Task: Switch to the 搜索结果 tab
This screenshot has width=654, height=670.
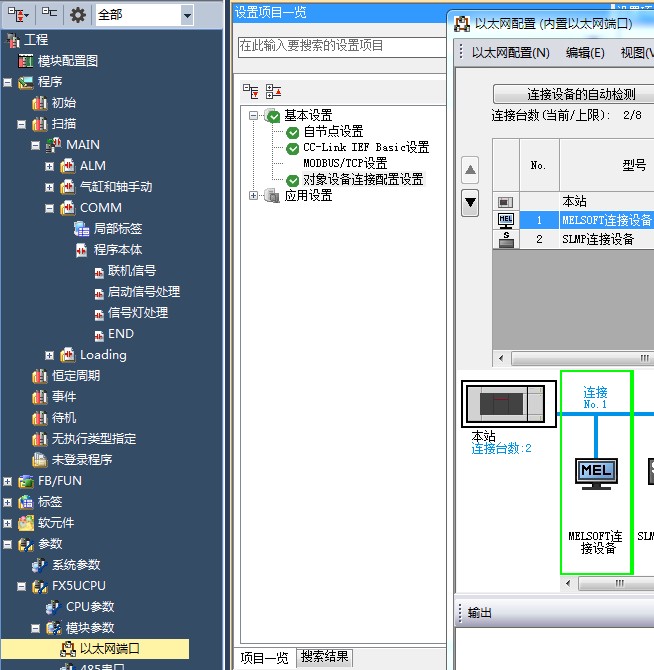Action: point(325,657)
